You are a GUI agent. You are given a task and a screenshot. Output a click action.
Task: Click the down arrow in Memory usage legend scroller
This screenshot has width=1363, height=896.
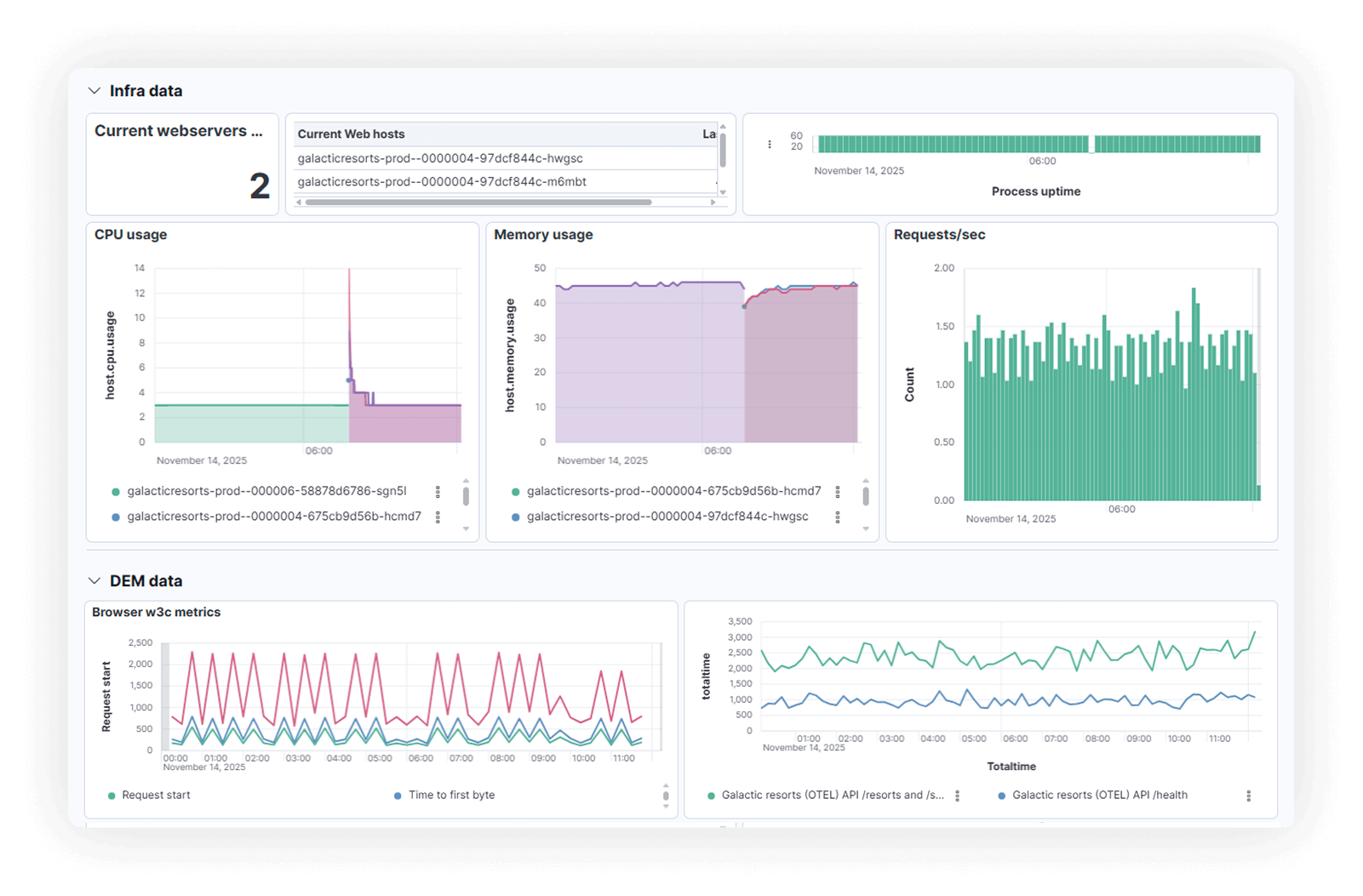click(867, 528)
